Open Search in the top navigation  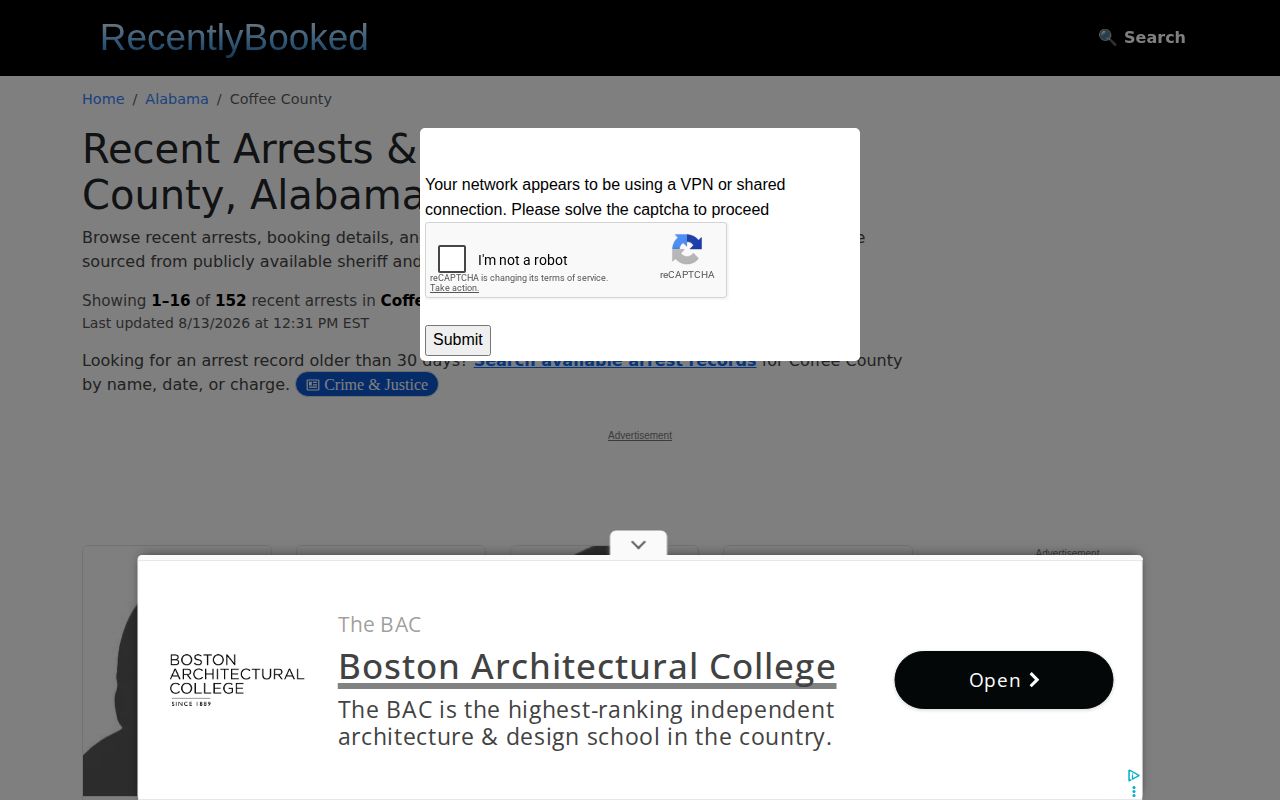(x=1142, y=37)
